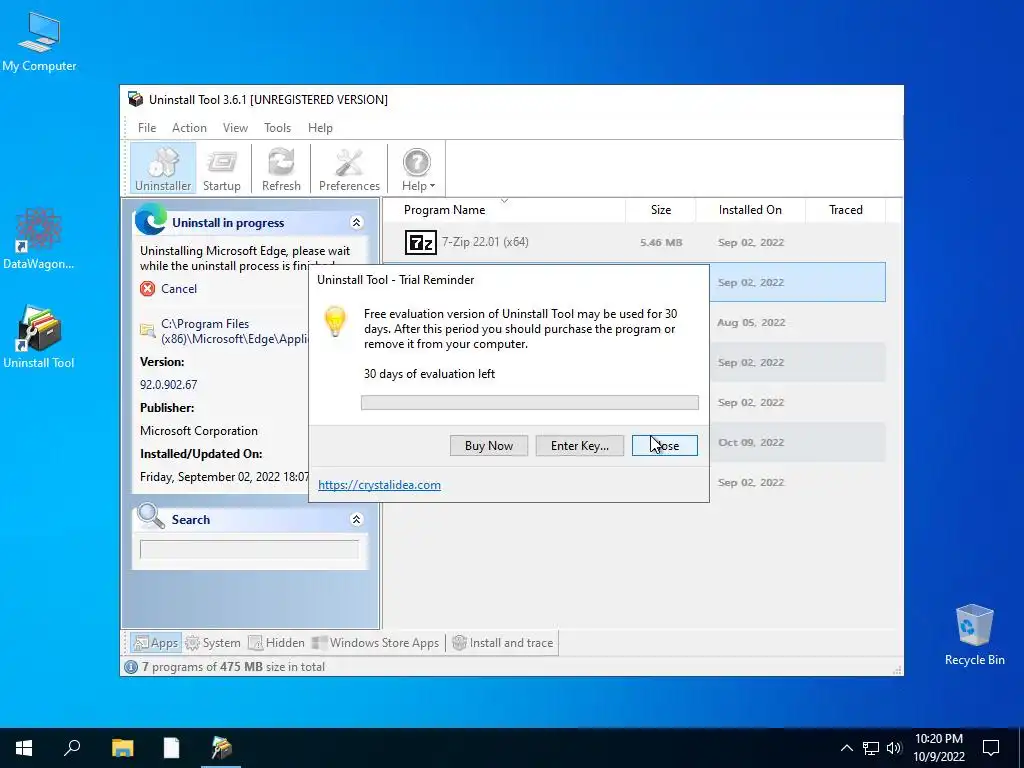Image resolution: width=1024 pixels, height=768 pixels.
Task: Open the DataWagon desktop shortcut
Action: coord(39,239)
